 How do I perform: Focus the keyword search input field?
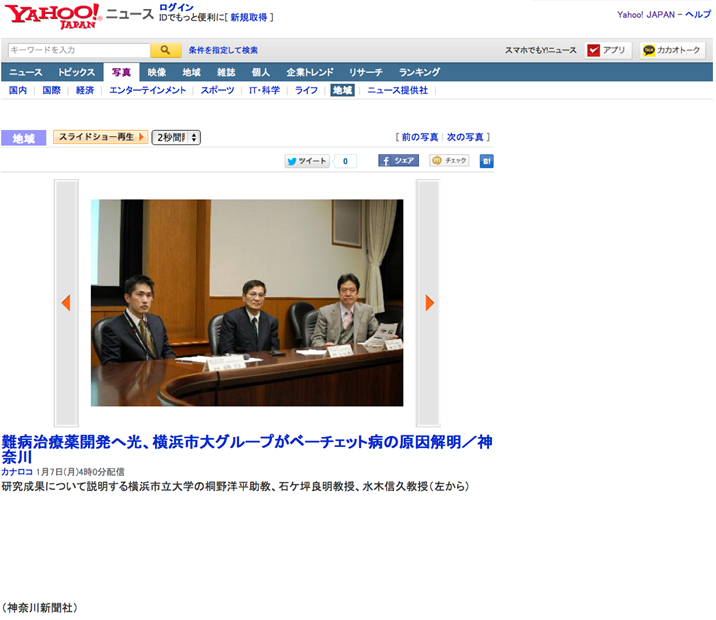(x=79, y=50)
